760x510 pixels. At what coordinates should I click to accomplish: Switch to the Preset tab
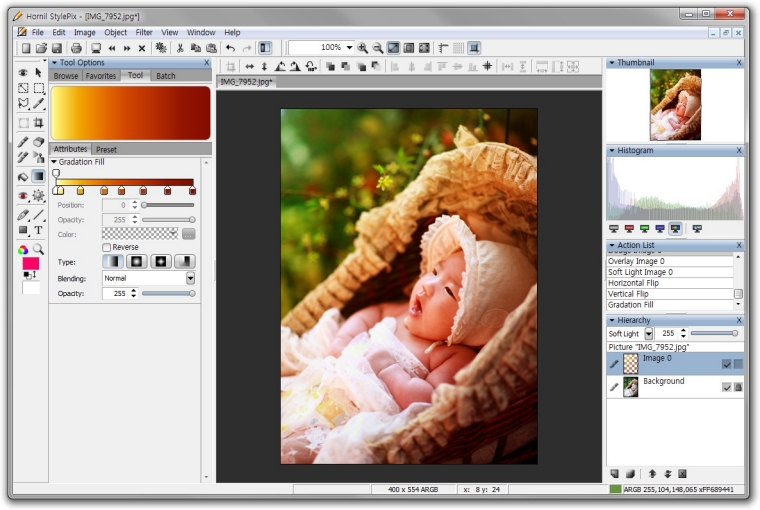(106, 149)
